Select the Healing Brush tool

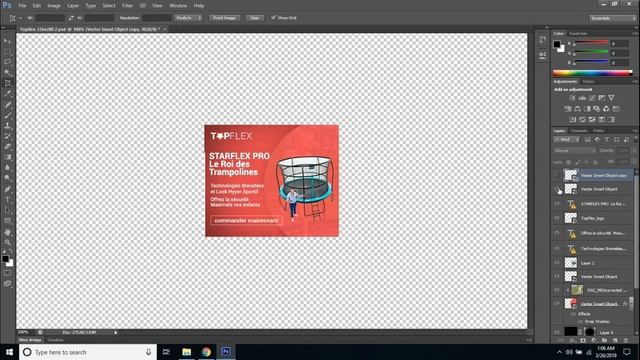(x=7, y=104)
